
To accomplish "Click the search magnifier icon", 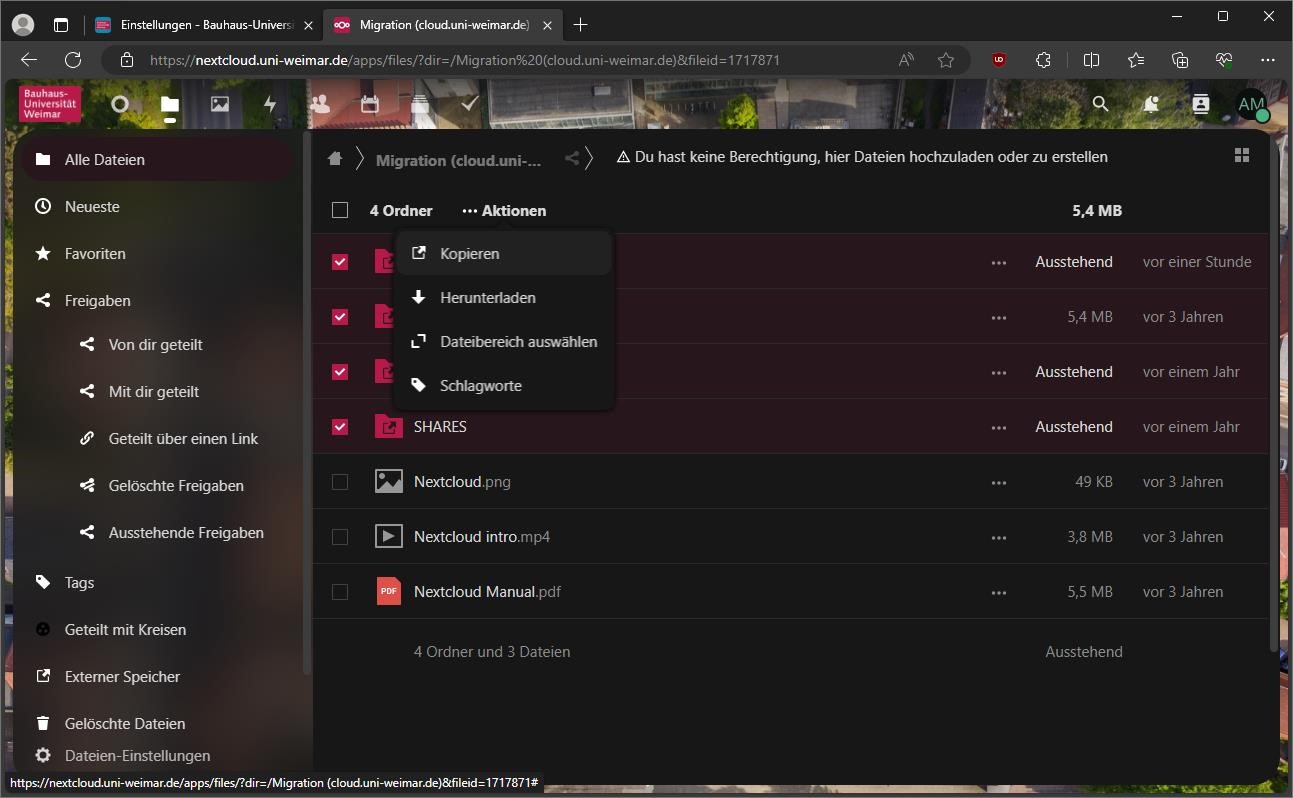I will click(1101, 104).
